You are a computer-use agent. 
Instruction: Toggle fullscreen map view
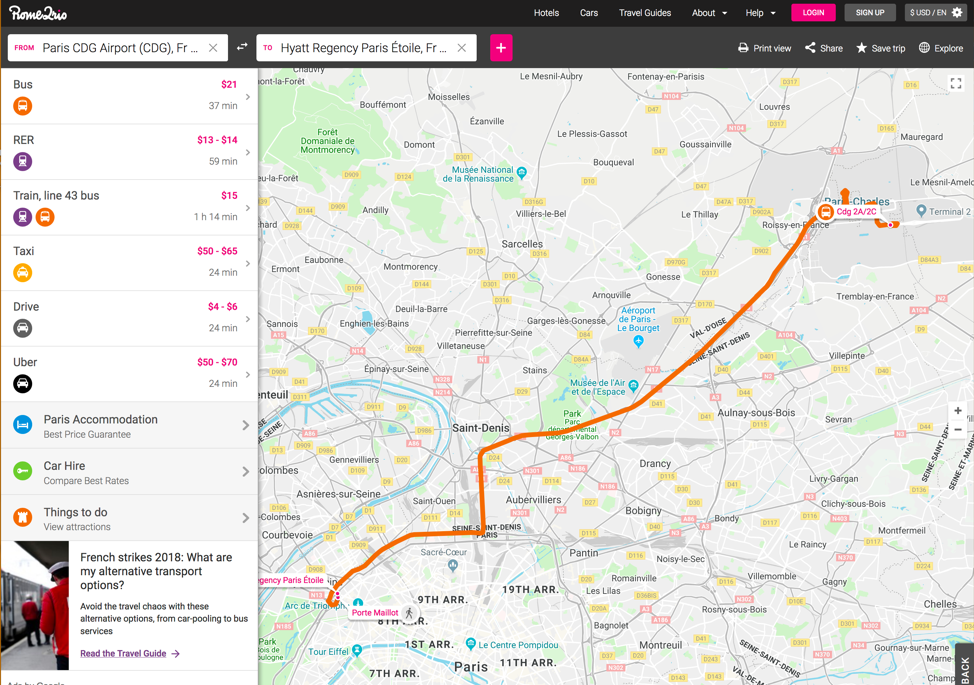[x=956, y=84]
